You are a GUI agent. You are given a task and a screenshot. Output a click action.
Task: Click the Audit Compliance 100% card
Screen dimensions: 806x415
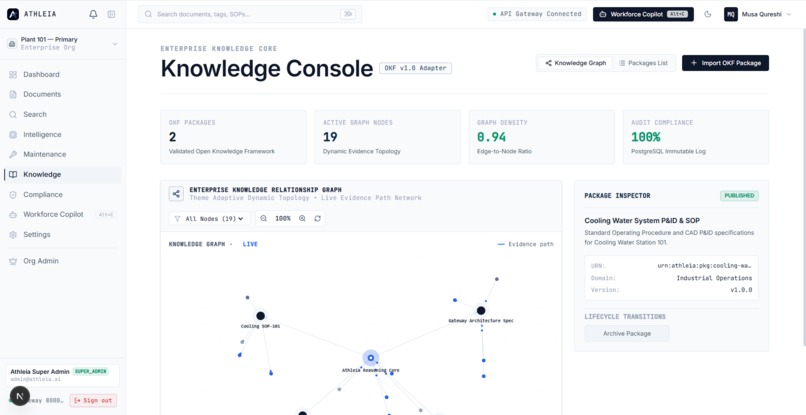pyautogui.click(x=696, y=137)
